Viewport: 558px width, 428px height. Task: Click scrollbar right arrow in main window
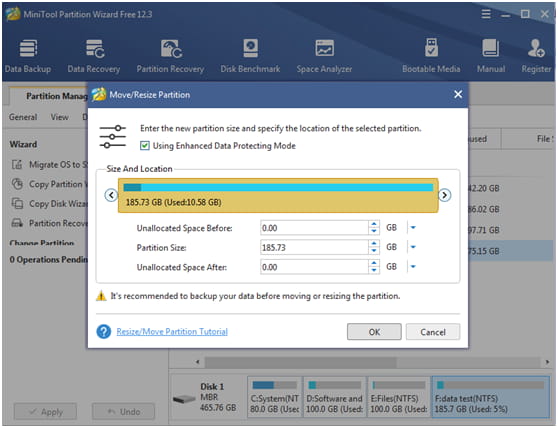[547, 362]
